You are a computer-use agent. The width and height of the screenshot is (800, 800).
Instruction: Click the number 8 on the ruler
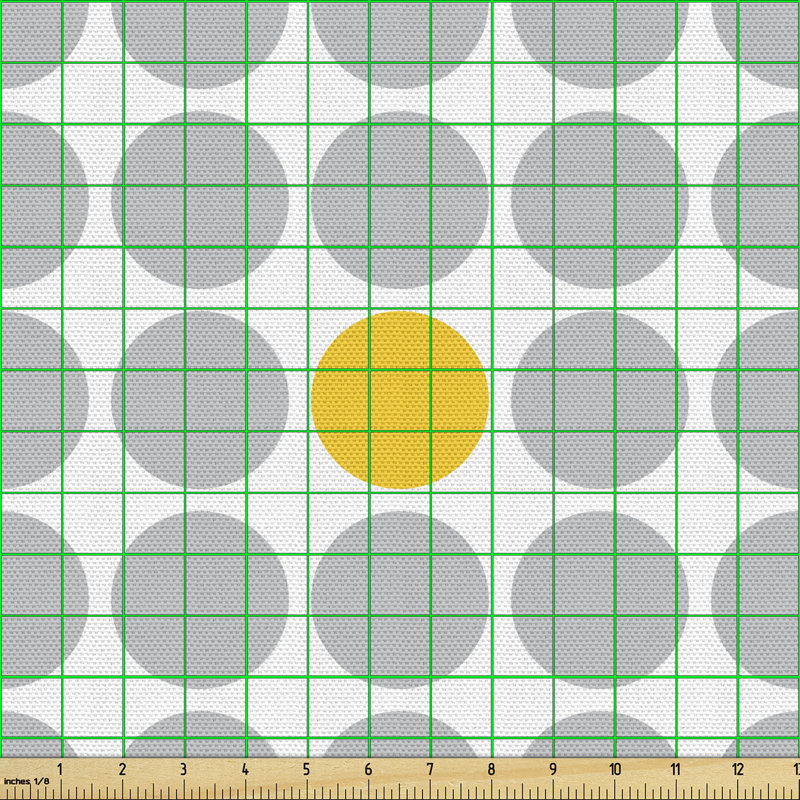[491, 769]
